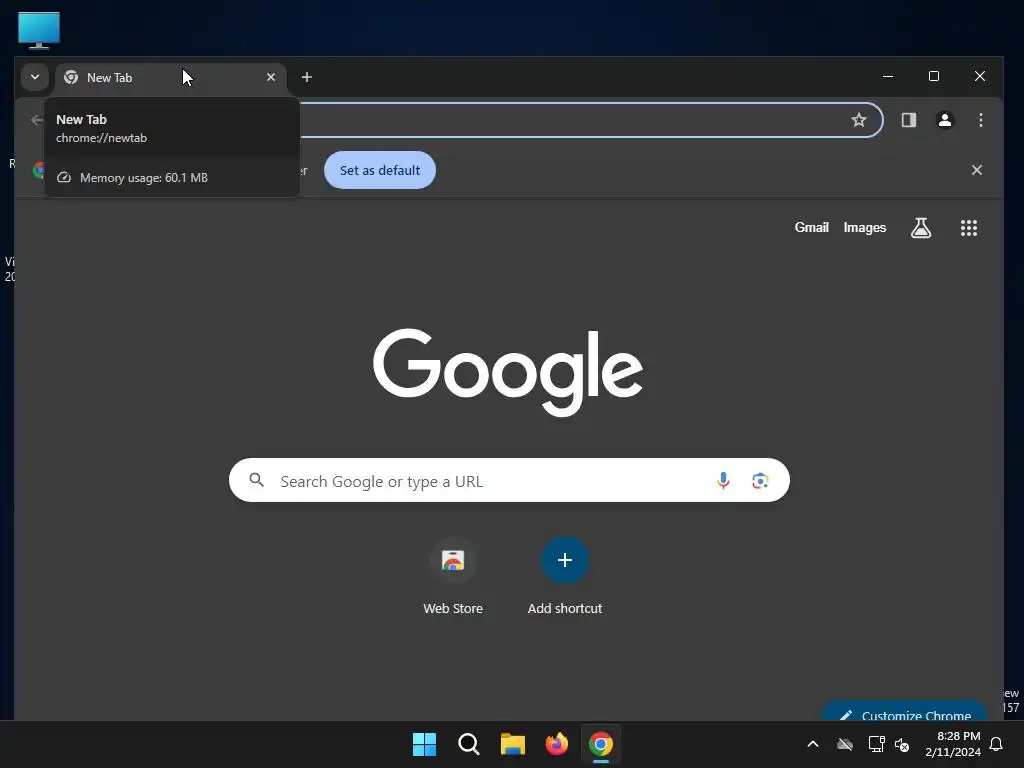Open Chrome three-dot menu
Image resolution: width=1024 pixels, height=768 pixels.
click(x=980, y=120)
